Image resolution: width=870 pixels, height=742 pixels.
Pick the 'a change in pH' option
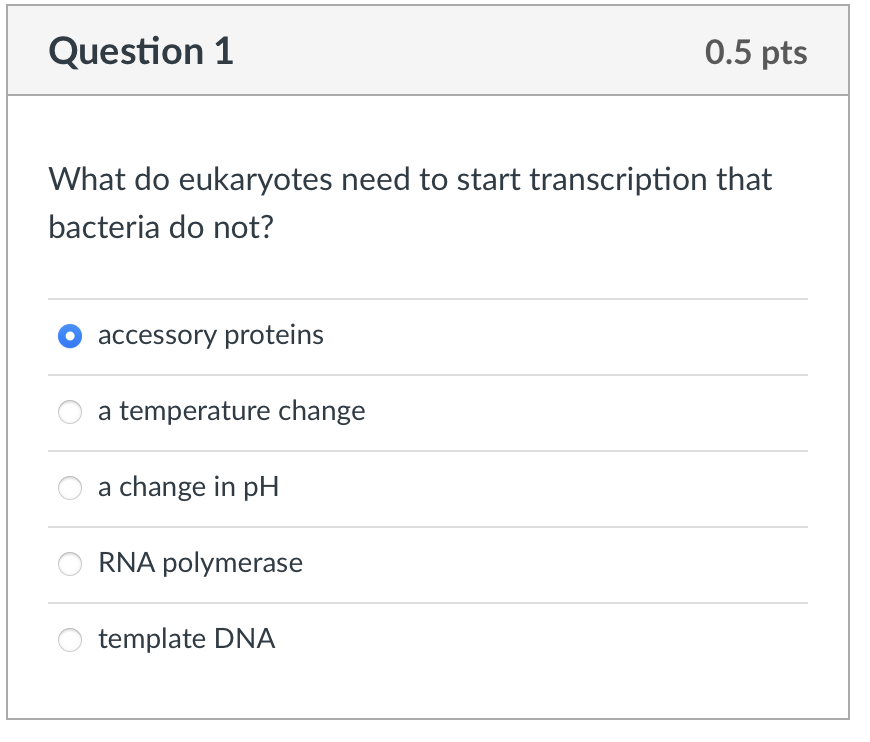(69, 488)
